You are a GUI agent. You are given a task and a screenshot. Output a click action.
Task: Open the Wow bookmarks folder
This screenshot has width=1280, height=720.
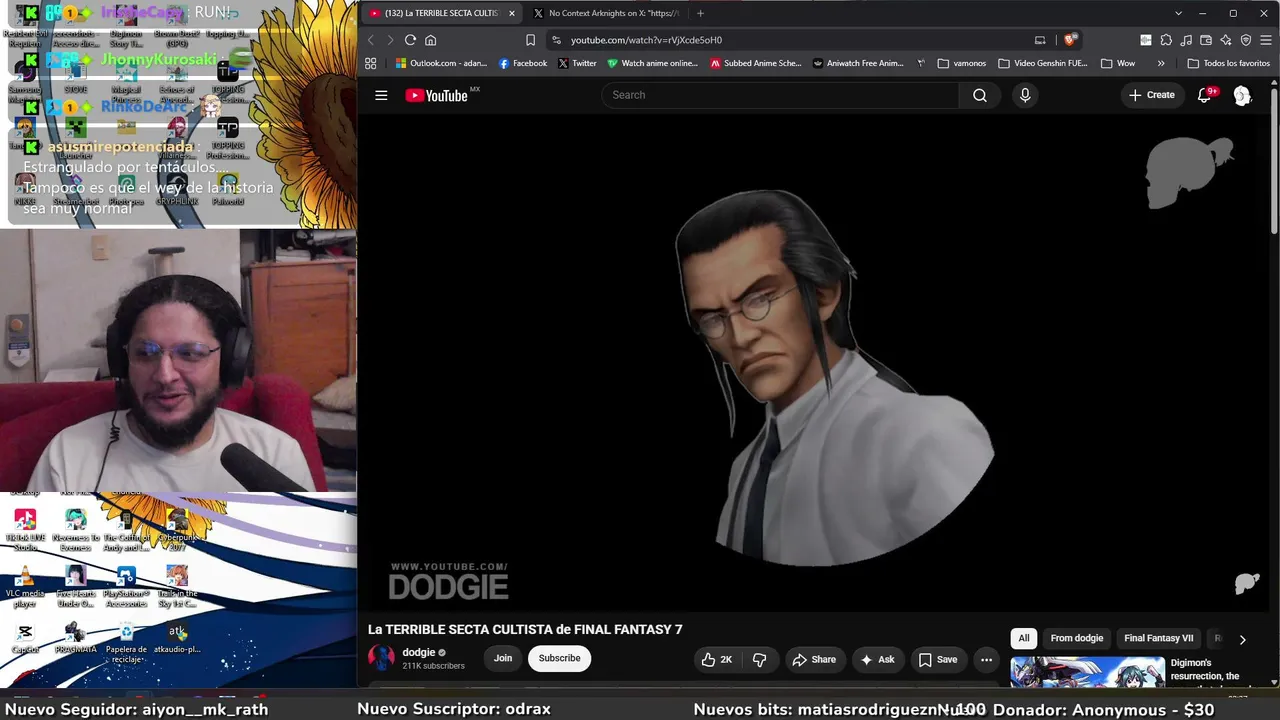[1118, 63]
